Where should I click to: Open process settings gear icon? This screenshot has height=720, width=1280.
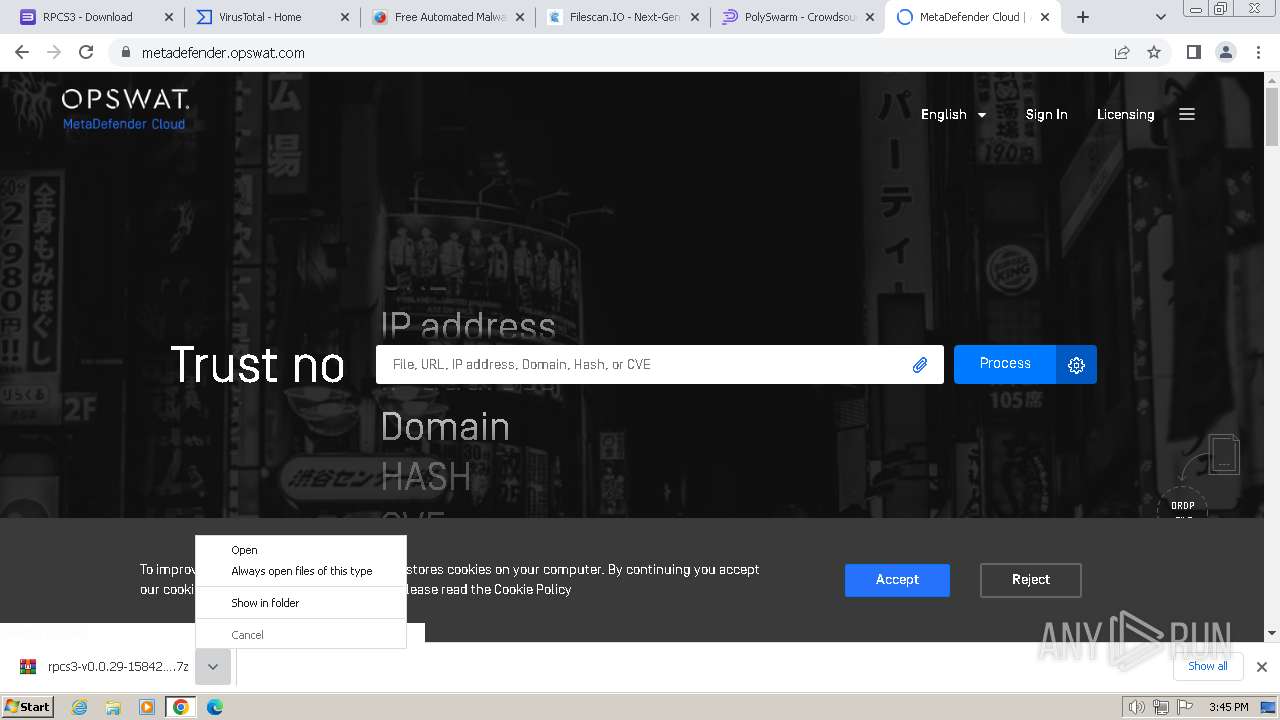pos(1076,365)
